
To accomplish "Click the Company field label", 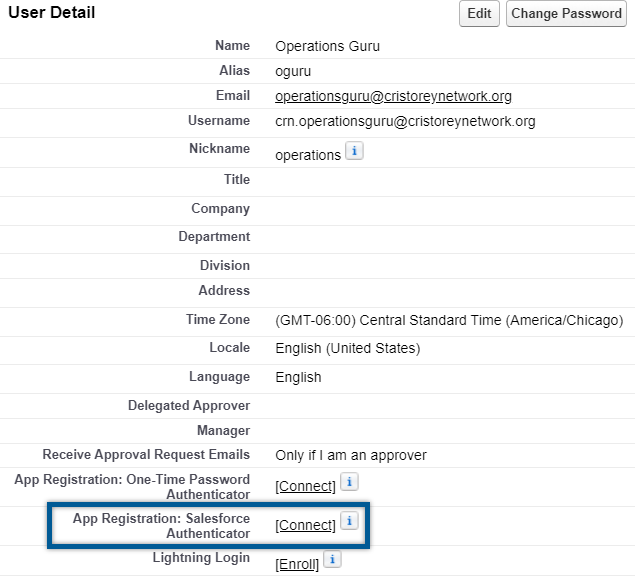I will [x=221, y=209].
